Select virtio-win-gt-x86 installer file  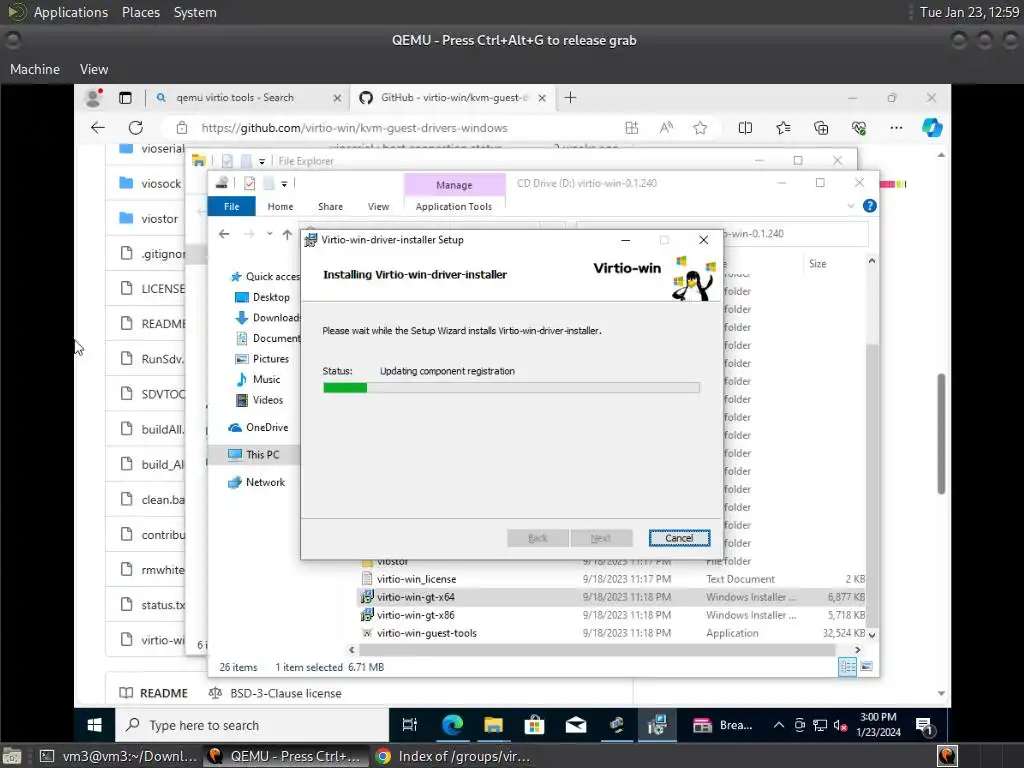[415, 615]
